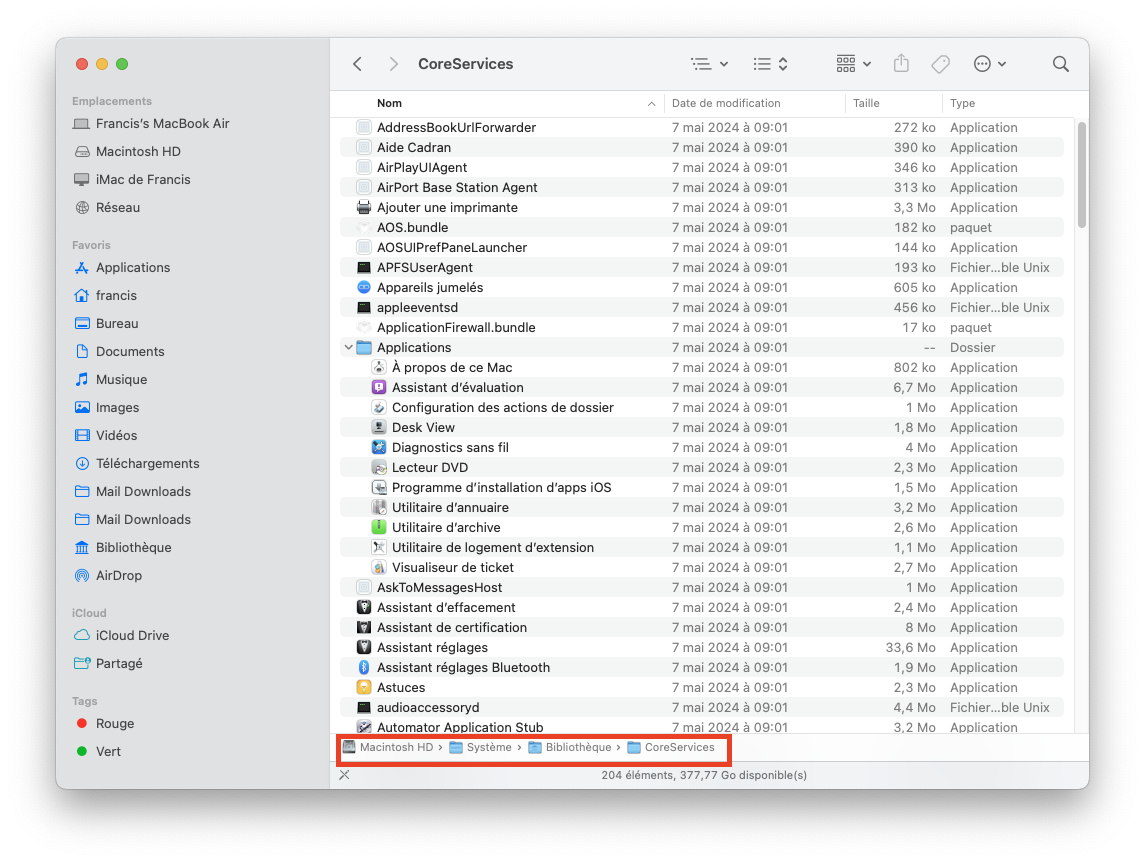Screen dimensions: 1145x863
Task: Select the audioaccessoryd row
Action: coord(702,707)
